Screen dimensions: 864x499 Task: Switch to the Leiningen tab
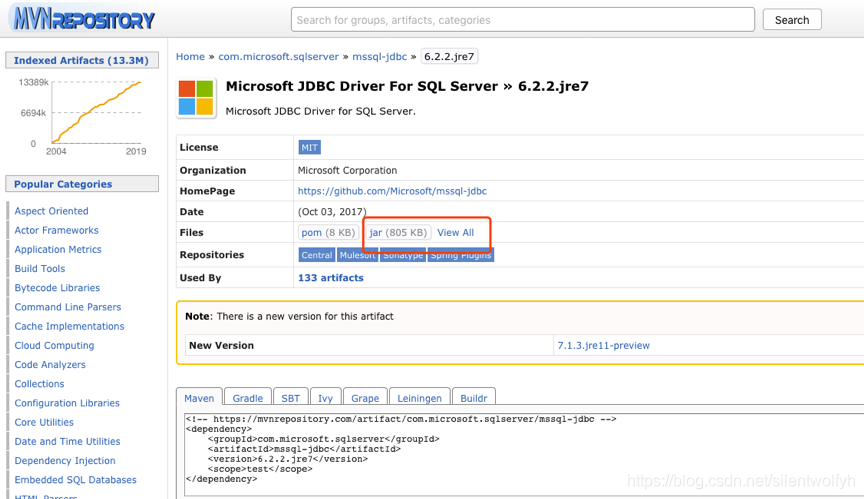tap(419, 398)
